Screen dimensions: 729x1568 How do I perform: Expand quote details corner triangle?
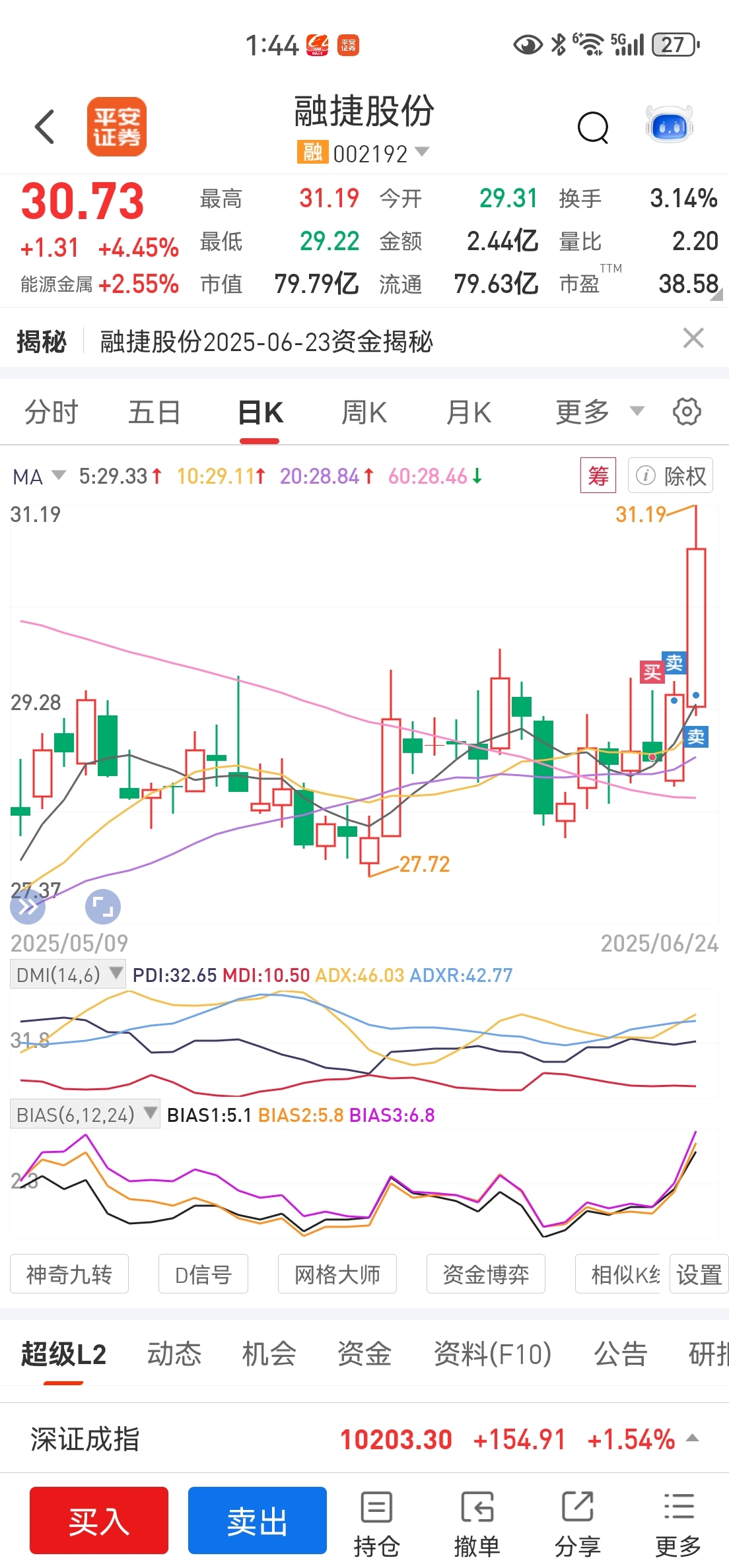(x=716, y=296)
